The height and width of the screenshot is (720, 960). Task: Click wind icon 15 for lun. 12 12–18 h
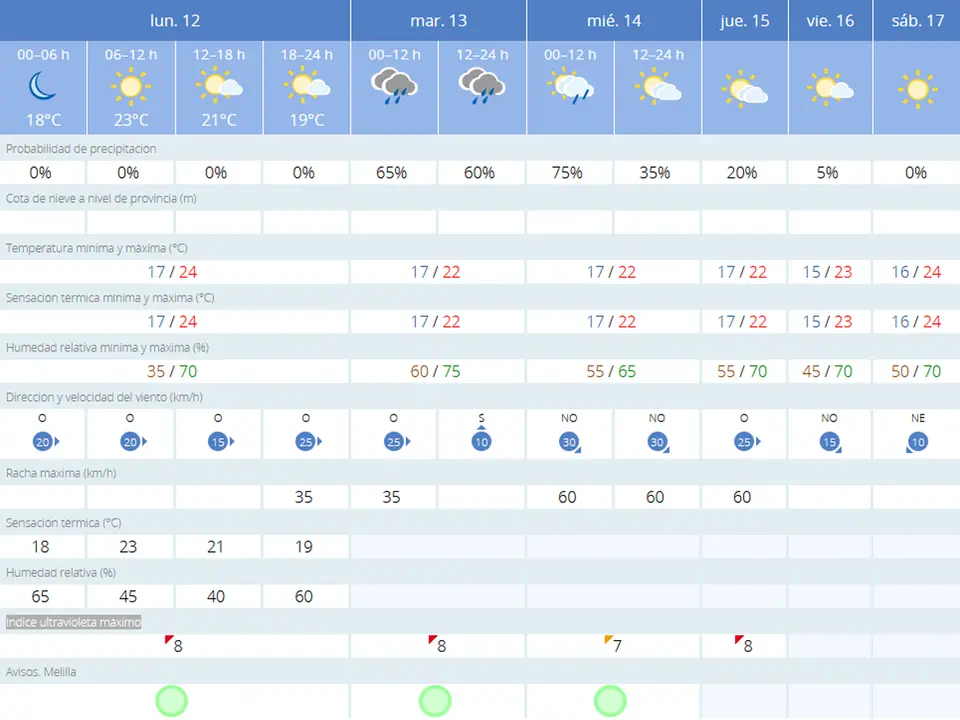[220, 441]
